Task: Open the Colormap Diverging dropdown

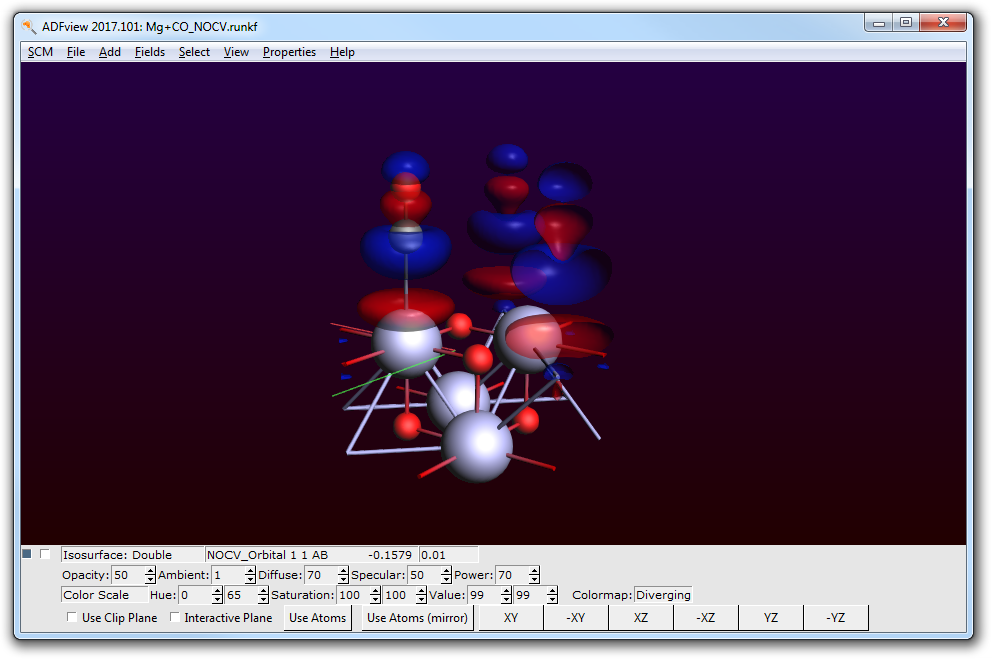Action: tap(662, 594)
